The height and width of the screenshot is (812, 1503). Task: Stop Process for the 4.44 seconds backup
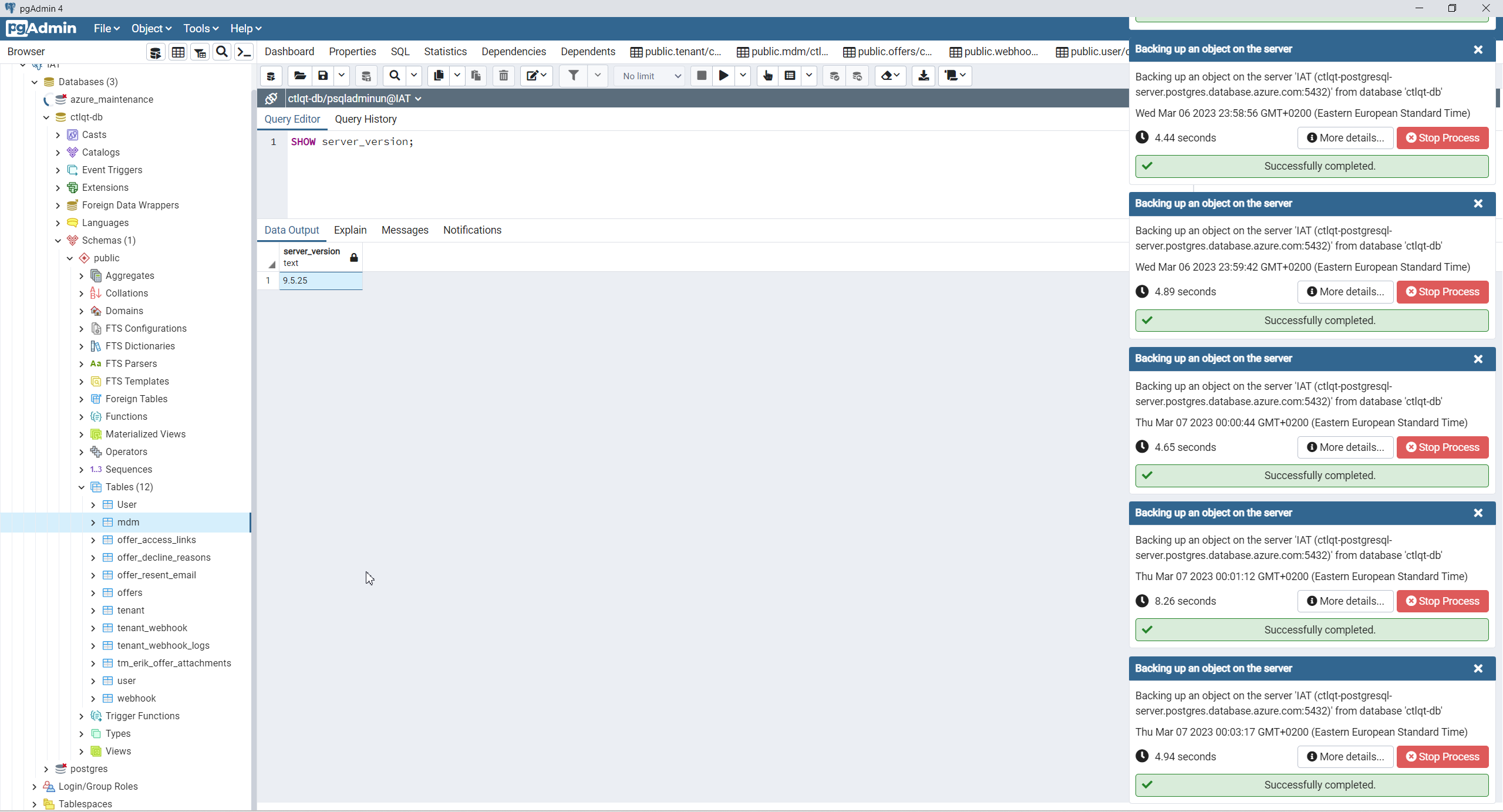pyautogui.click(x=1442, y=138)
